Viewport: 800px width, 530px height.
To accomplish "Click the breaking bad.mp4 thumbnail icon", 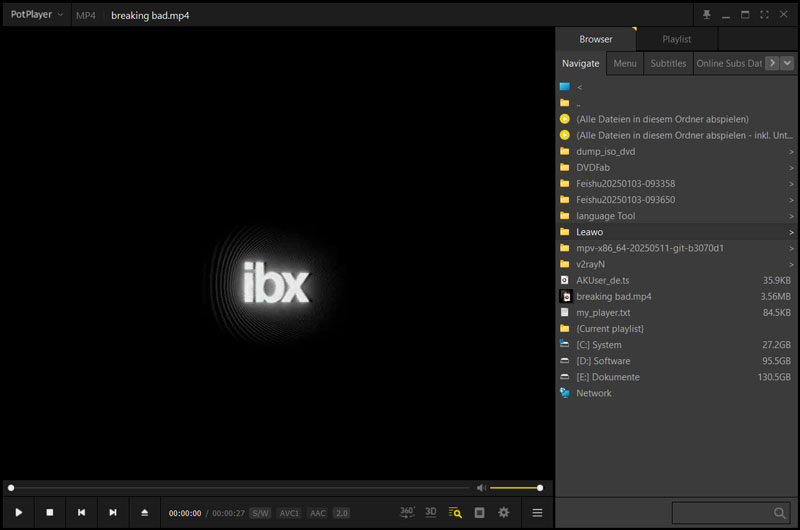I will tap(565, 296).
